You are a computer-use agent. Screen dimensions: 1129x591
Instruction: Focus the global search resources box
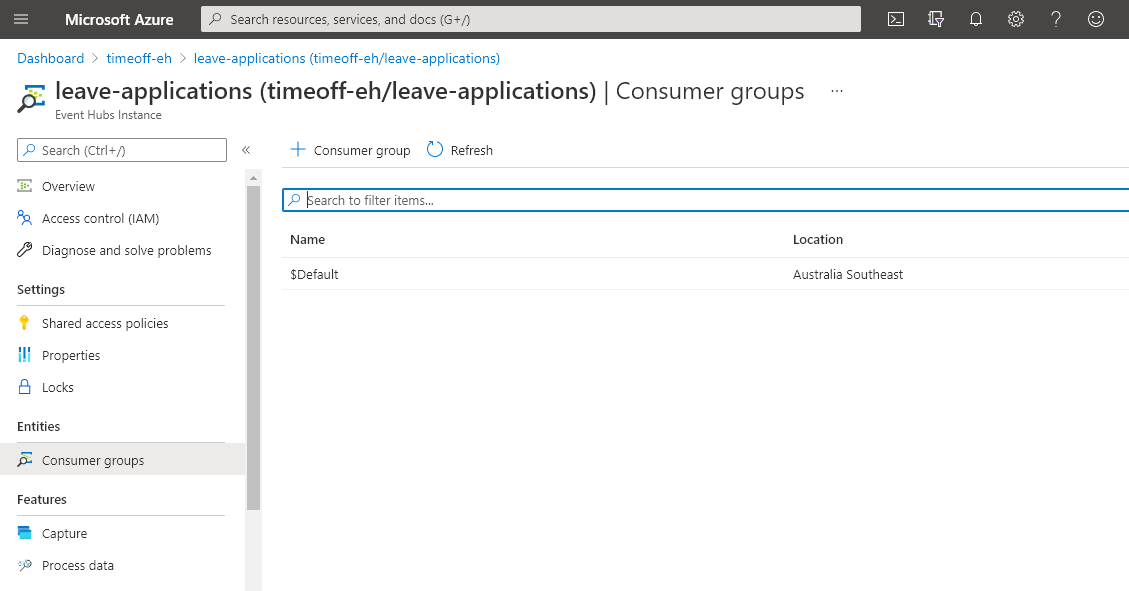pyautogui.click(x=531, y=19)
